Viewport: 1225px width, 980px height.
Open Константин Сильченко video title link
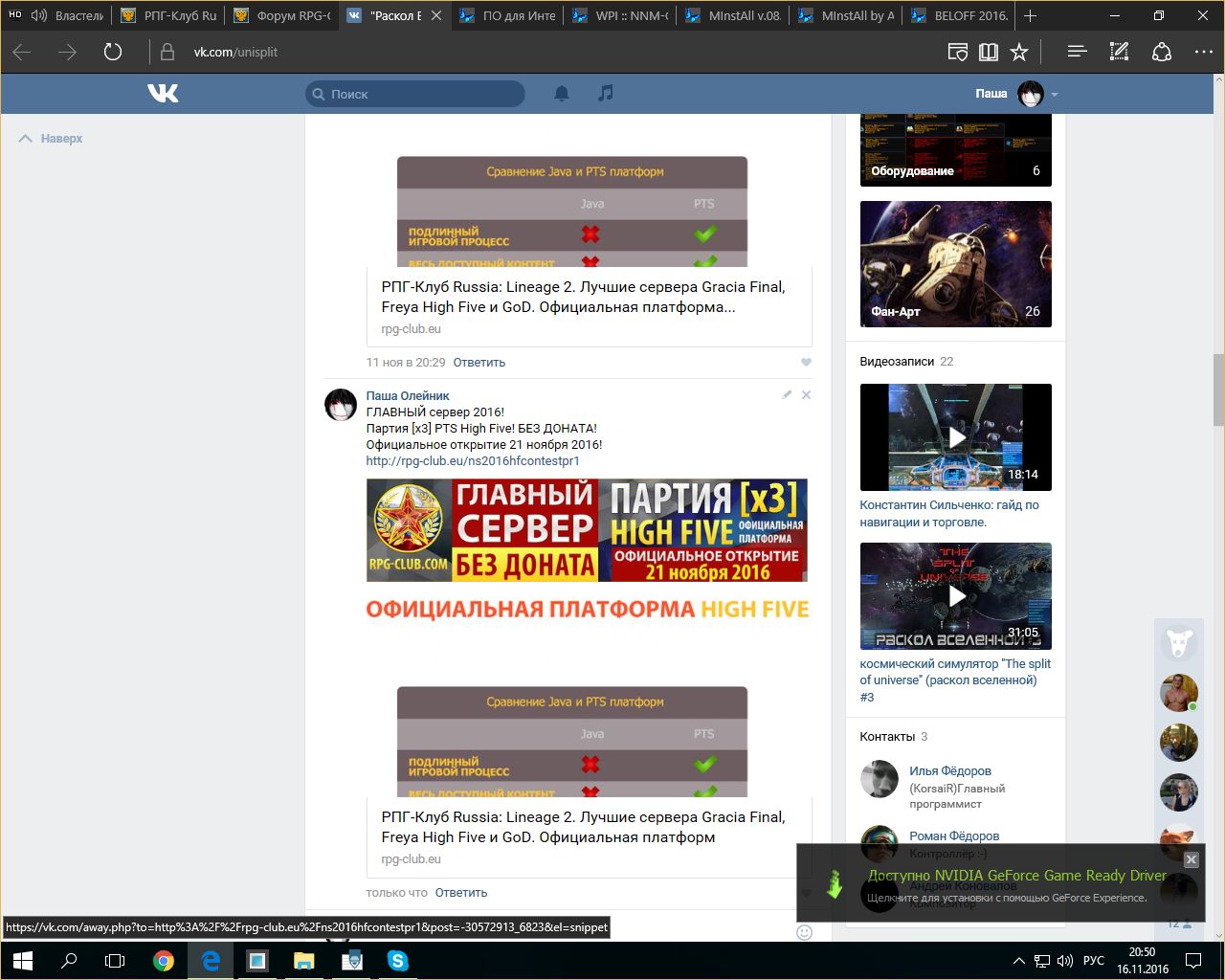coord(948,514)
